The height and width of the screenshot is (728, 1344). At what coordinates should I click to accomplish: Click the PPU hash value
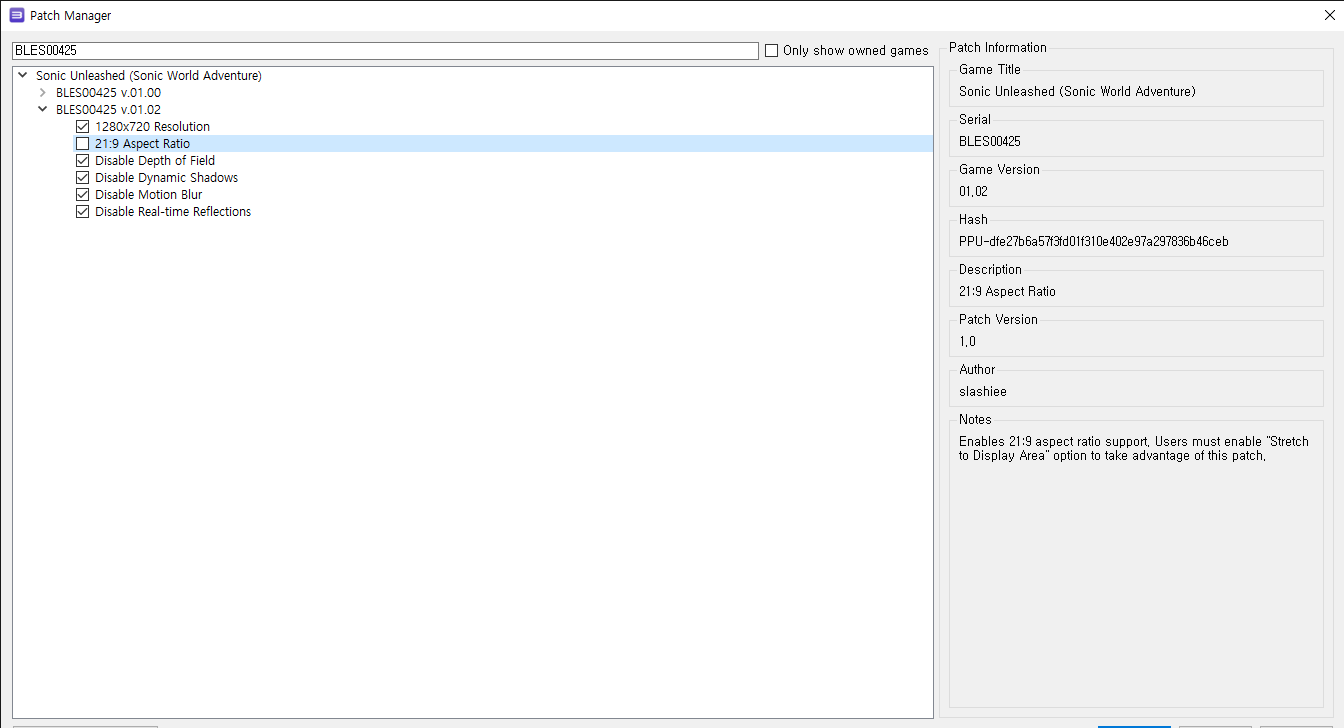click(x=1094, y=241)
